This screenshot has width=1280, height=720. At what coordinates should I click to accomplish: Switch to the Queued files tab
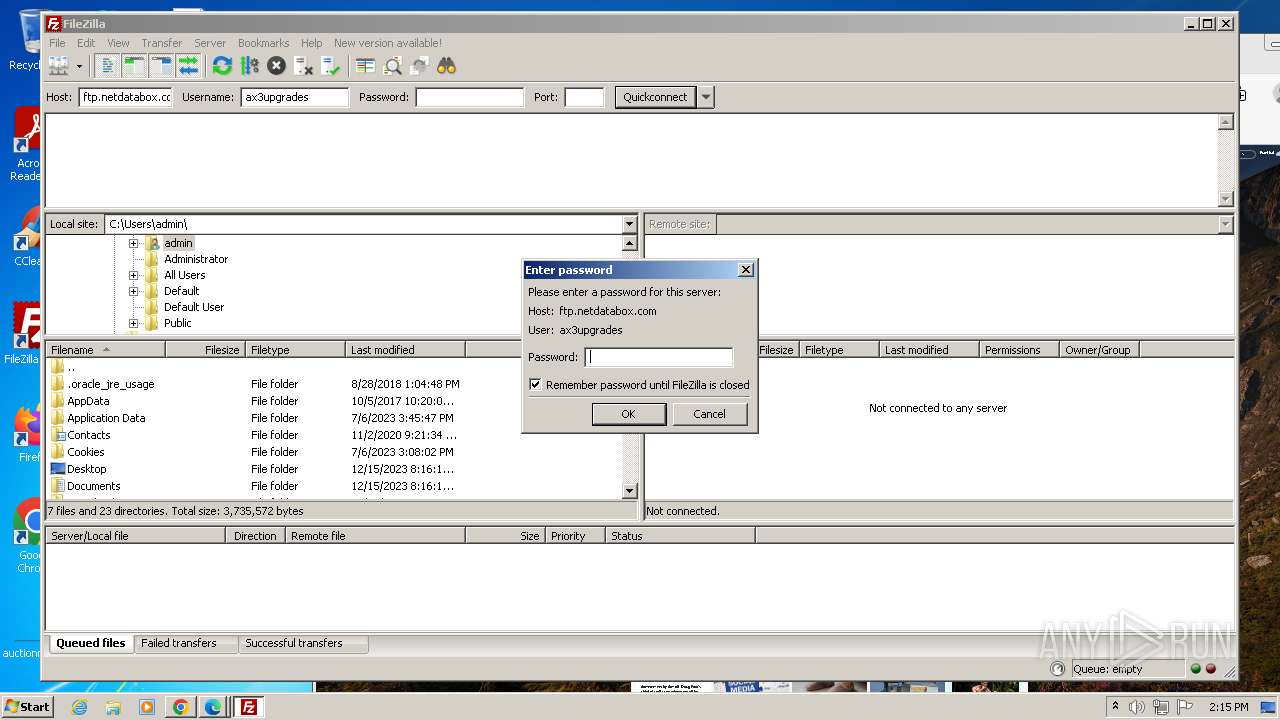91,643
